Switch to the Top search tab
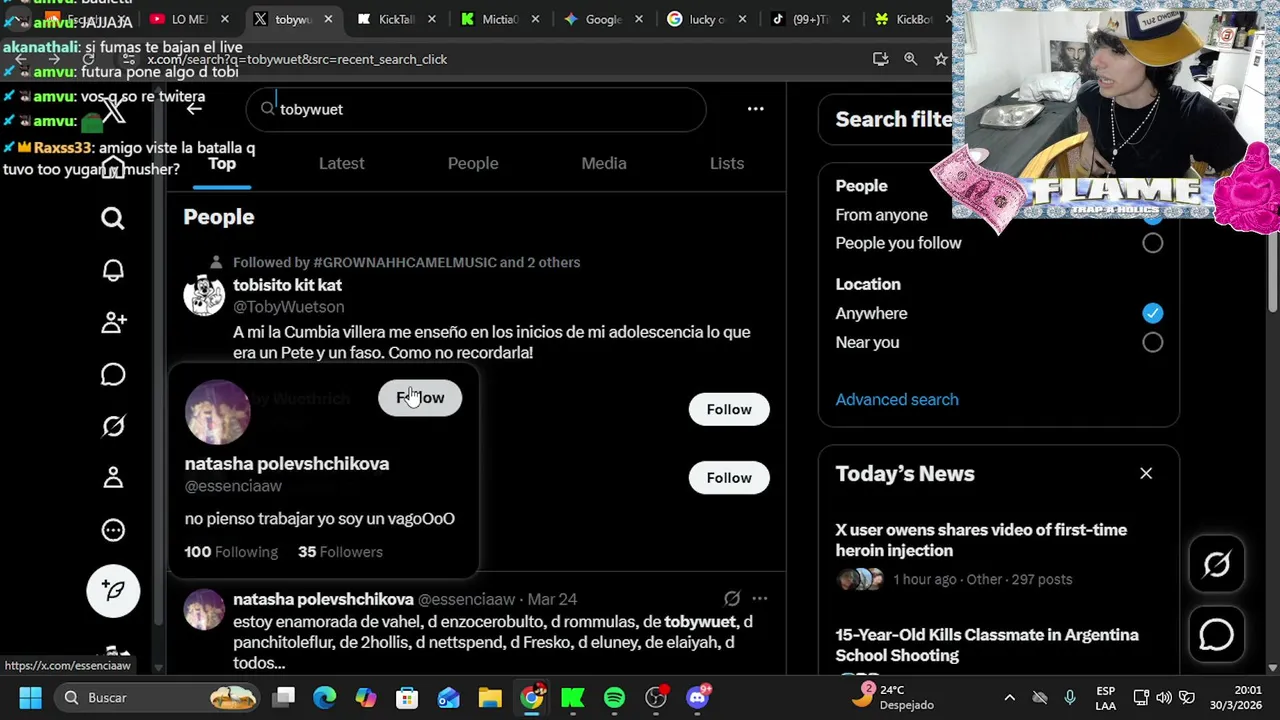1280x720 pixels. pyautogui.click(x=222, y=164)
